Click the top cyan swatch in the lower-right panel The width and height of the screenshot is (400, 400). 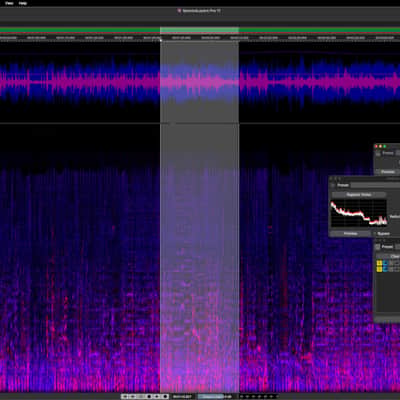[x=385, y=263]
